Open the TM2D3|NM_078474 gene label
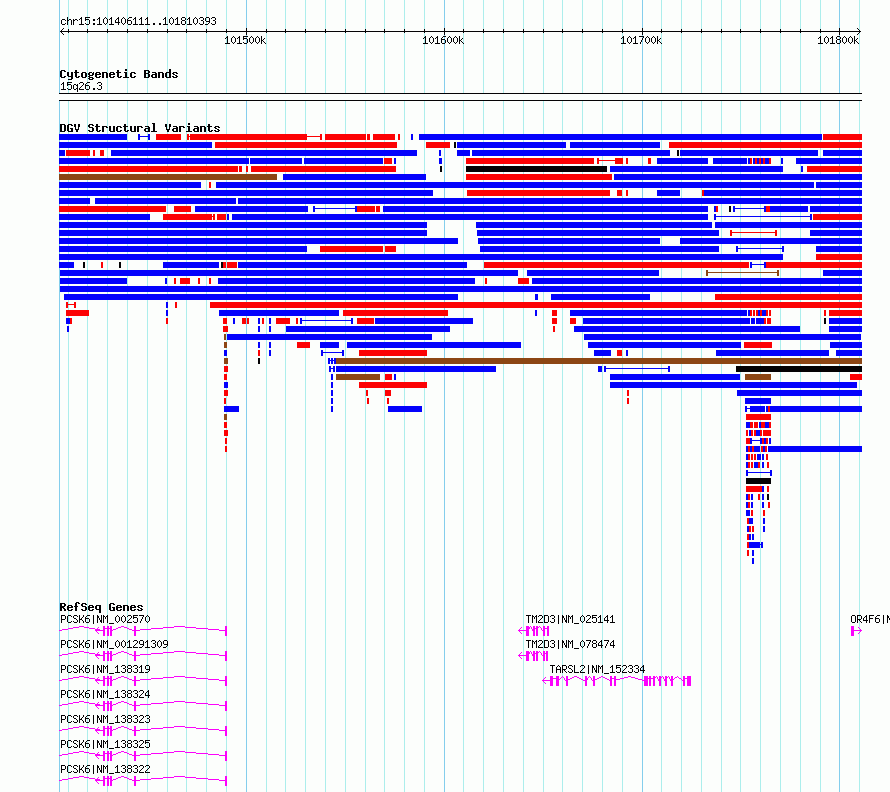The height and width of the screenshot is (792, 890). (570, 644)
